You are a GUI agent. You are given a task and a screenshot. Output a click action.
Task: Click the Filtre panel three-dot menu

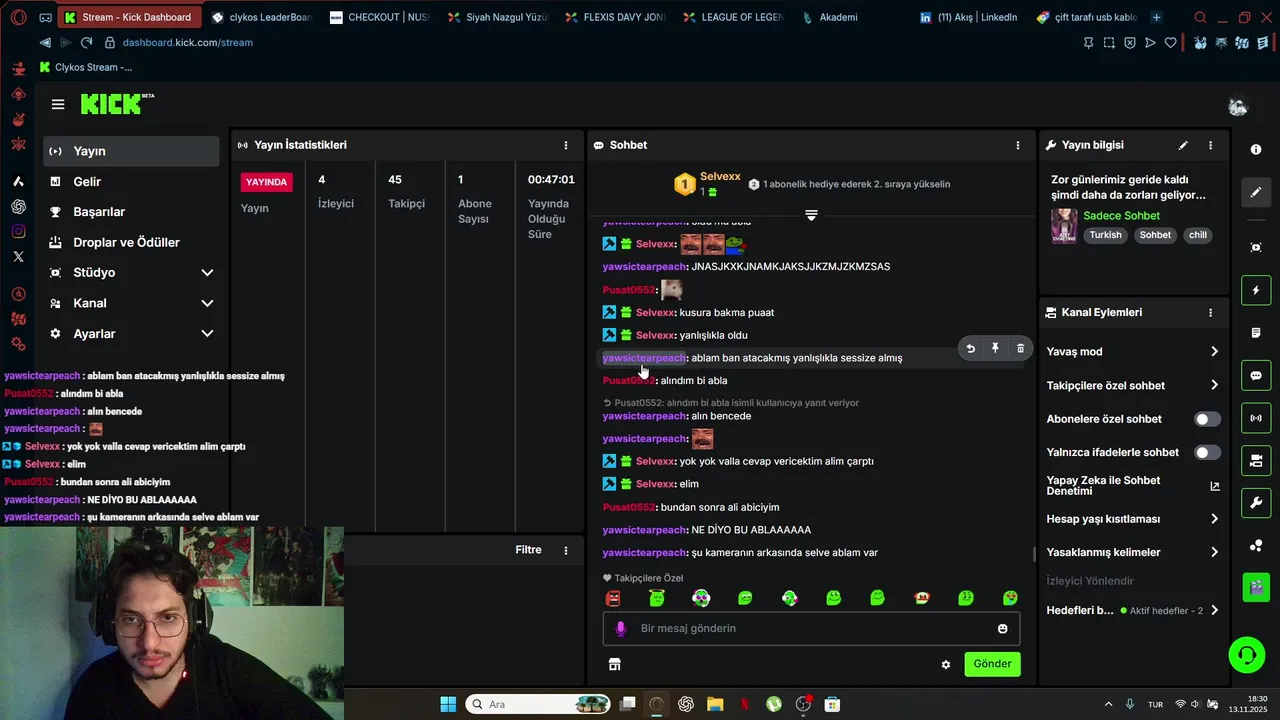566,550
